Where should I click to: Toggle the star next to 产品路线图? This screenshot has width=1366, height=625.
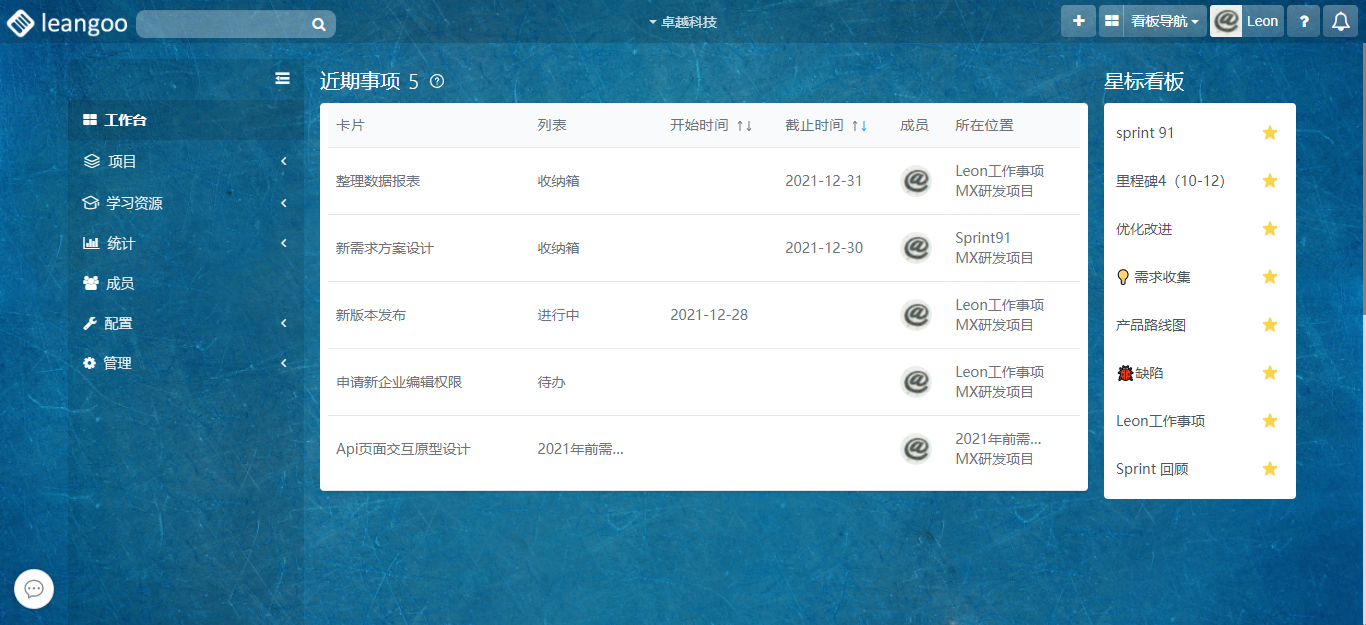[x=1269, y=324]
